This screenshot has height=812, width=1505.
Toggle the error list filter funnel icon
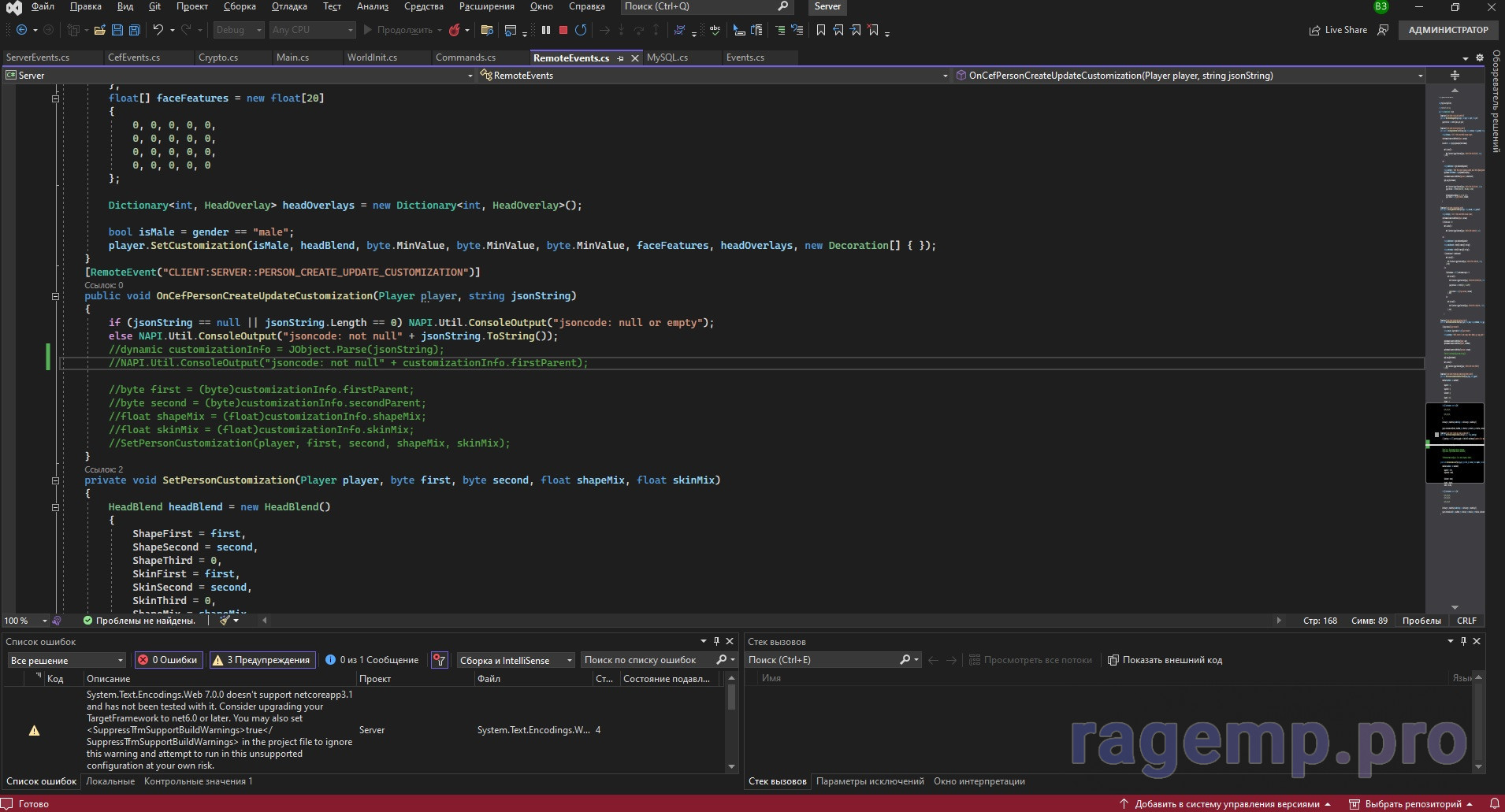440,660
